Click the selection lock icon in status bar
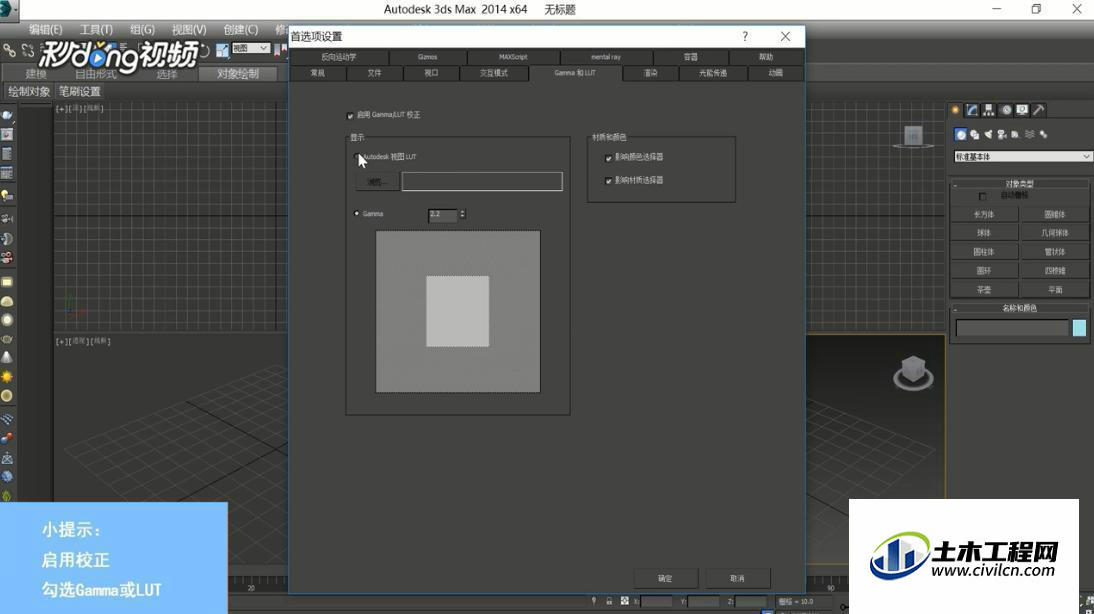 click(609, 601)
